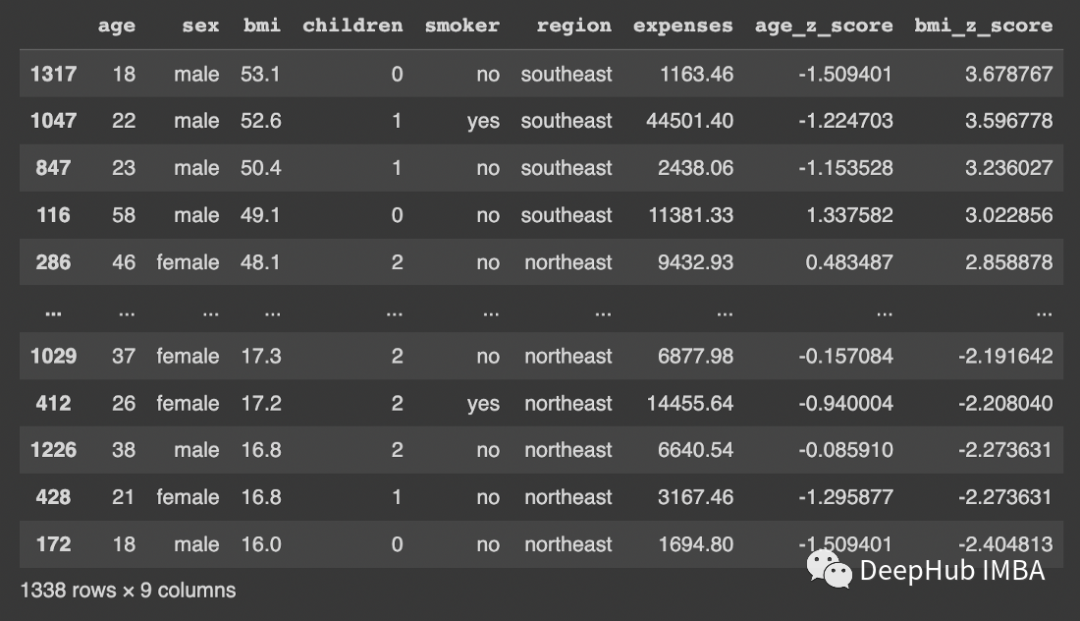Click the bmi value 53.1
The height and width of the screenshot is (621, 1080).
[261, 74]
